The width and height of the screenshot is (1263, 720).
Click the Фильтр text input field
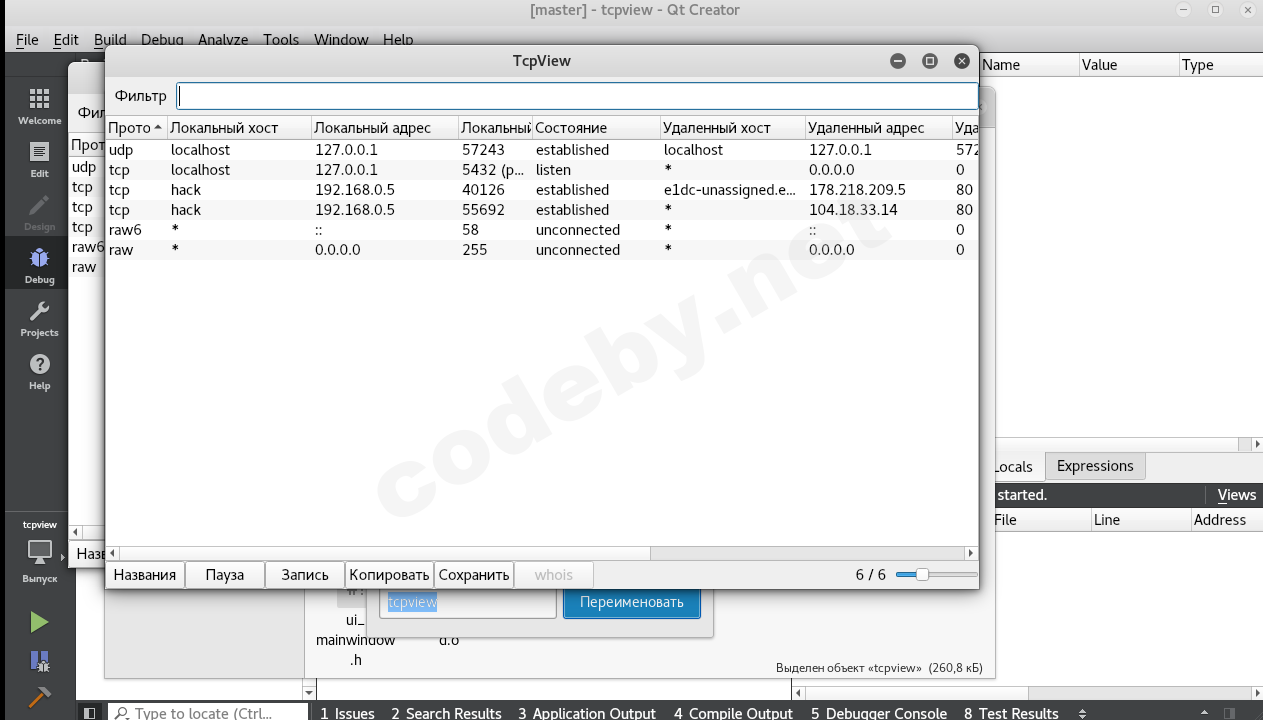tap(577, 96)
